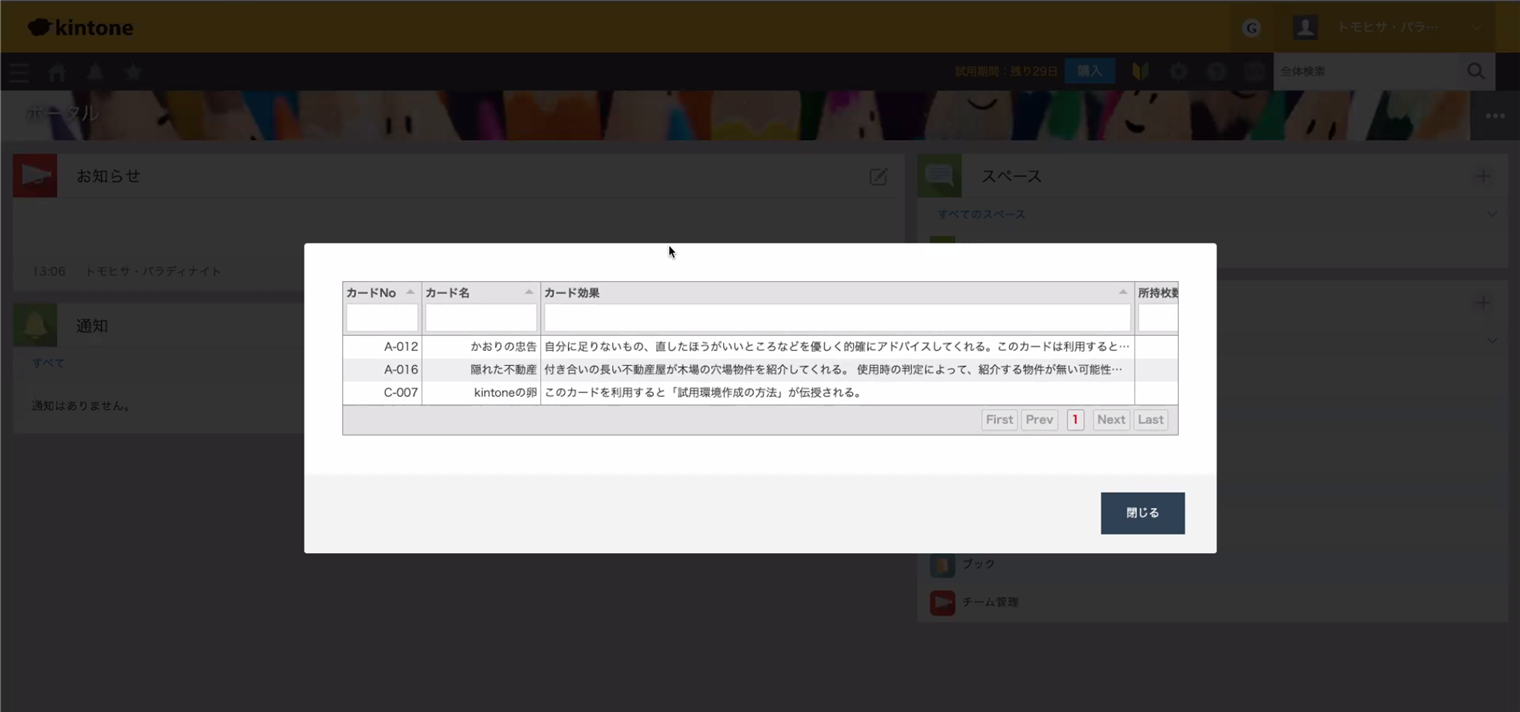Viewport: 1520px width, 712px height.
Task: Click the 通知はありません message
Action: pyautogui.click(x=81, y=406)
